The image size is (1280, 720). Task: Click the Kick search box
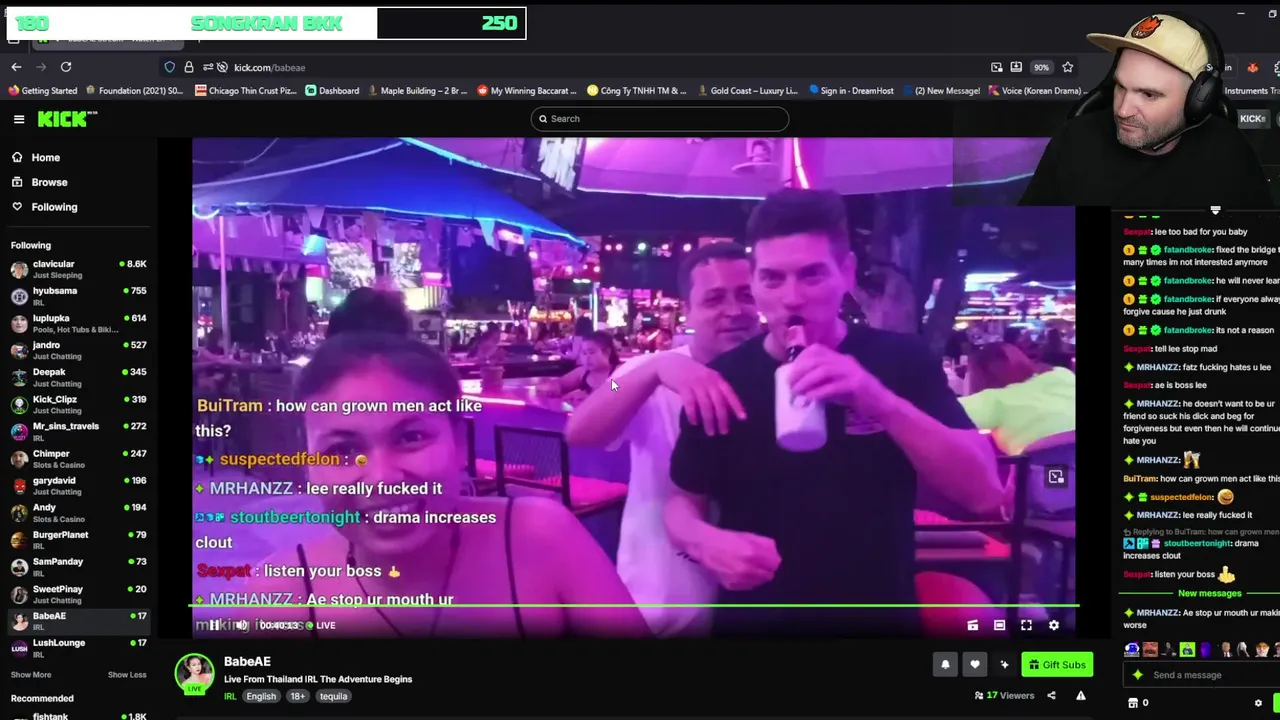[x=660, y=119]
